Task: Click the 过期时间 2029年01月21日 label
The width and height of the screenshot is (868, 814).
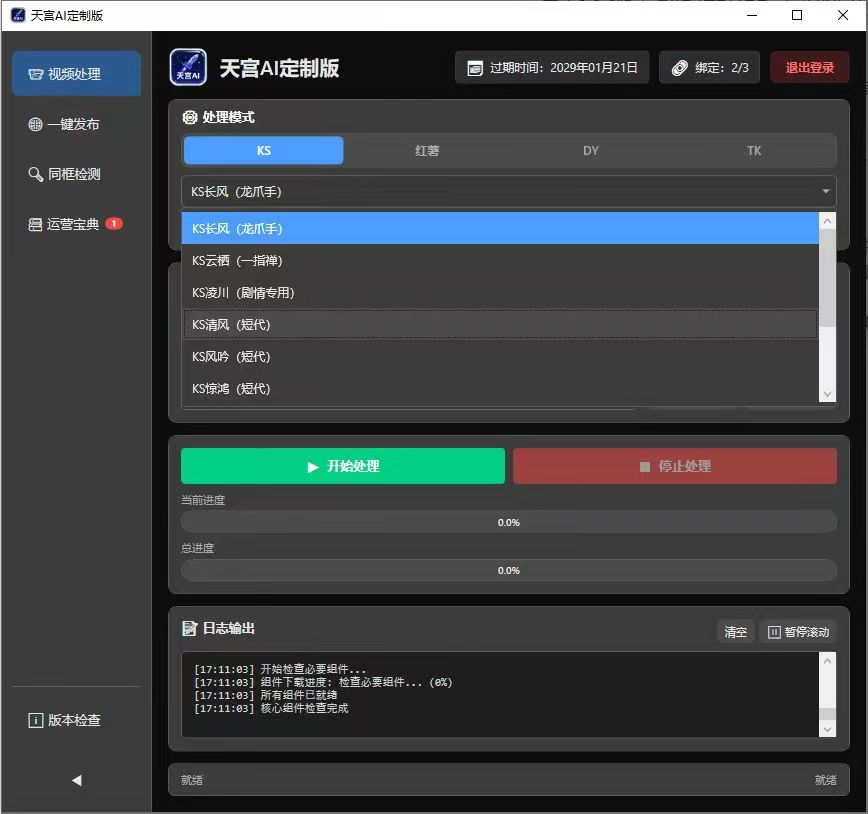Action: tap(552, 68)
